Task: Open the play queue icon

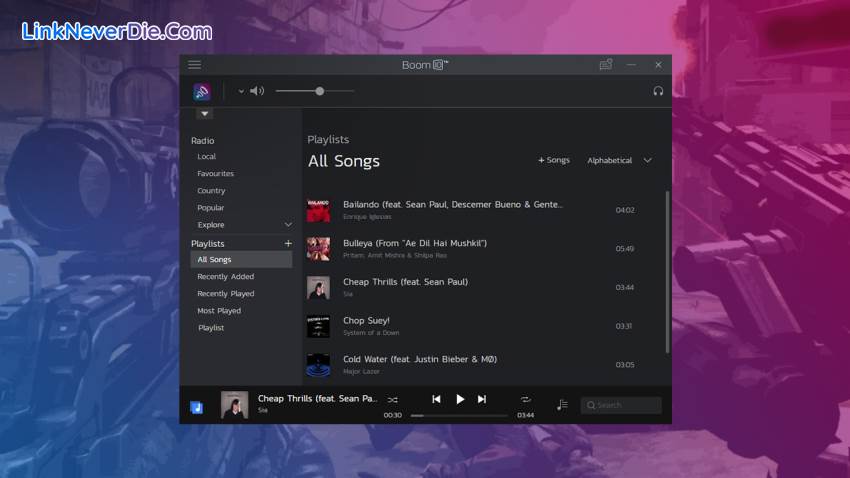Action: (x=562, y=405)
